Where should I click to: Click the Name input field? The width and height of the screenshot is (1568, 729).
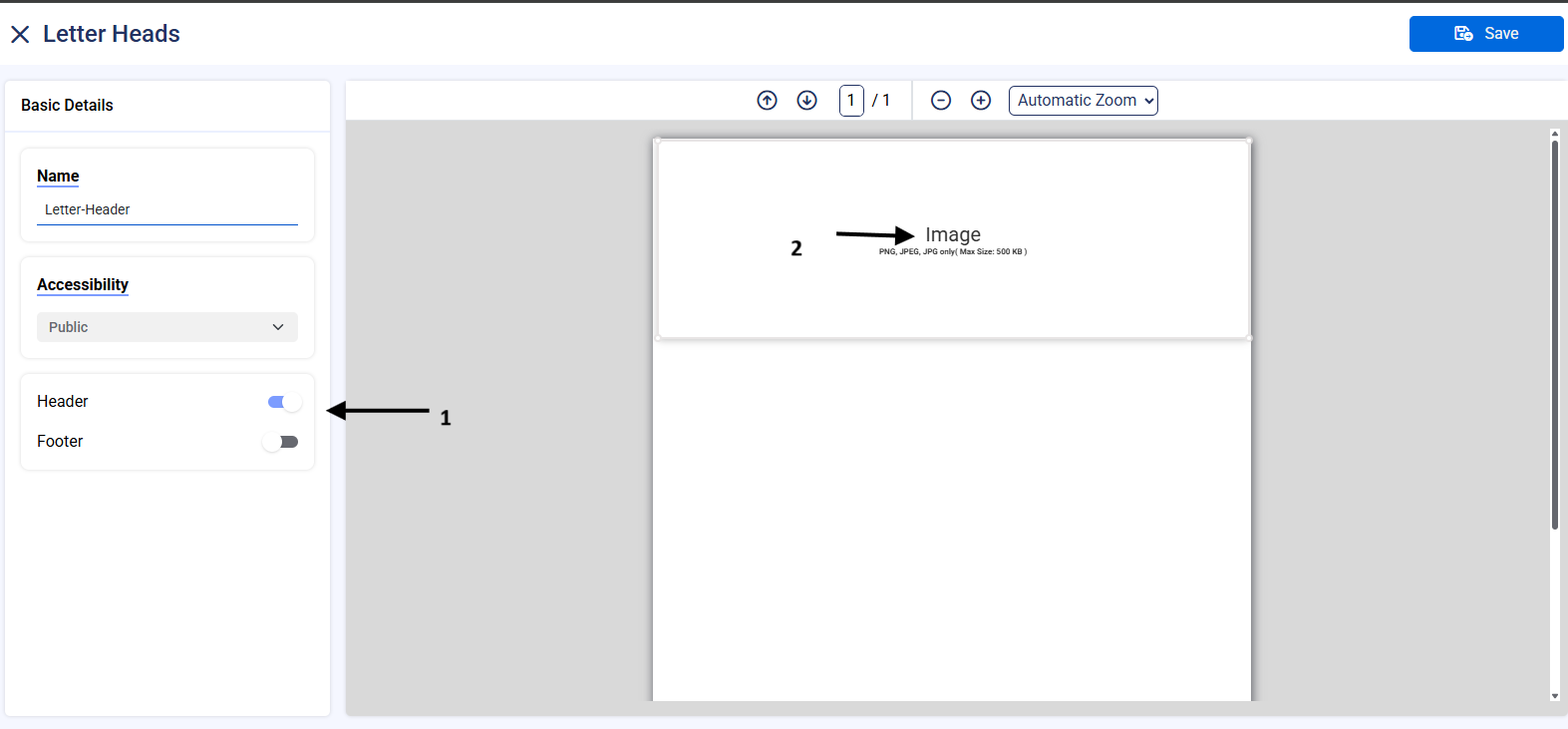[x=166, y=210]
